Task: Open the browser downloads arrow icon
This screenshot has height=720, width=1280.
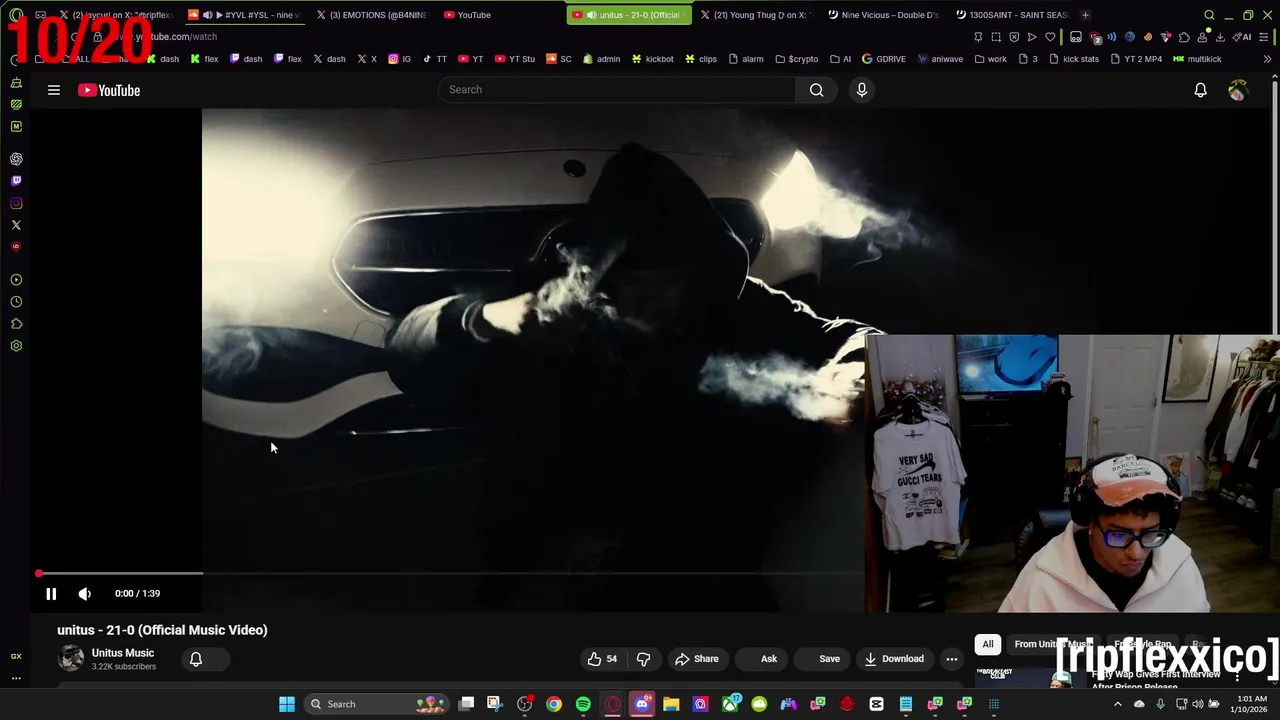Action: (x=1220, y=37)
